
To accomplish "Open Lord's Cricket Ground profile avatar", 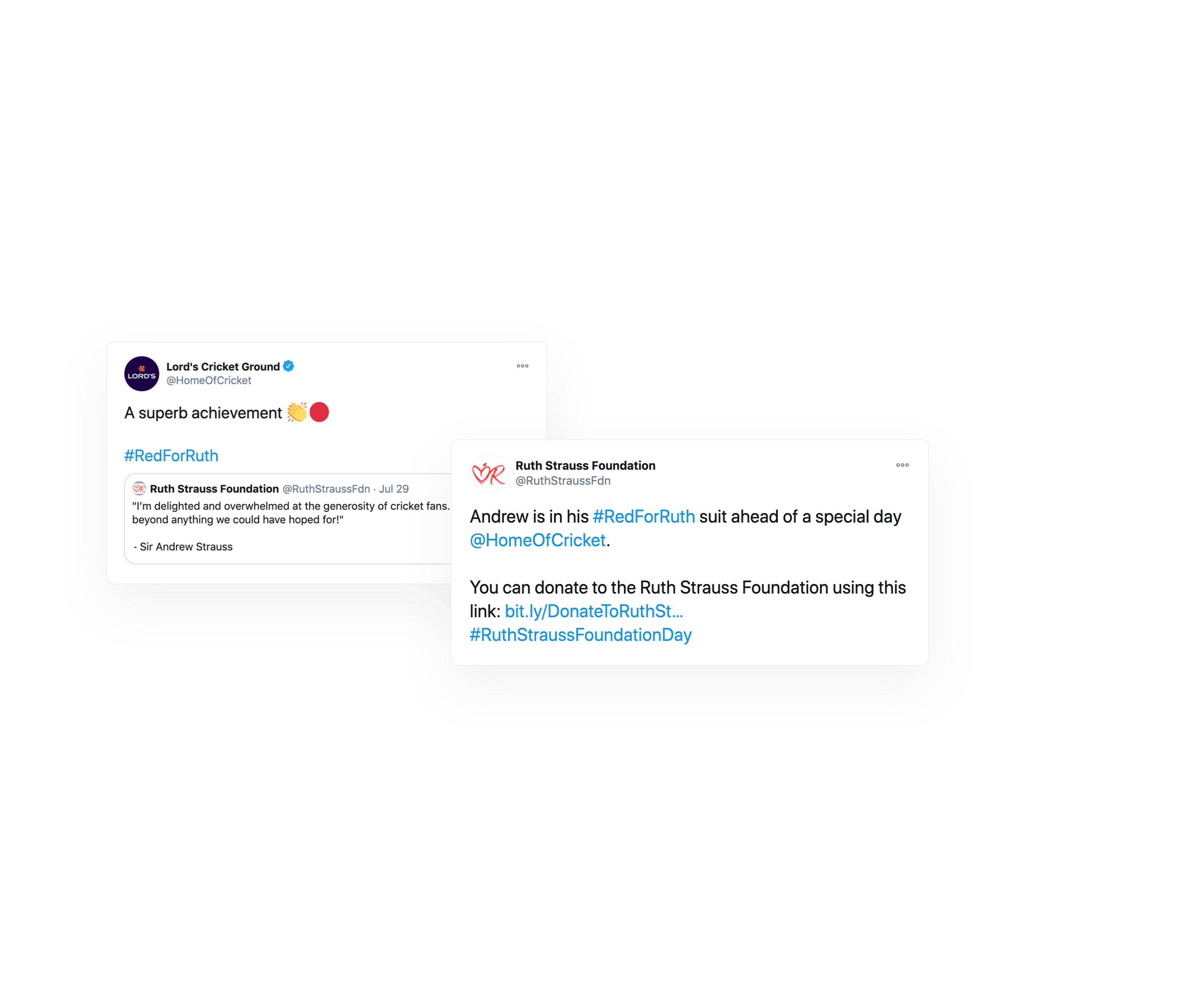I will (142, 374).
